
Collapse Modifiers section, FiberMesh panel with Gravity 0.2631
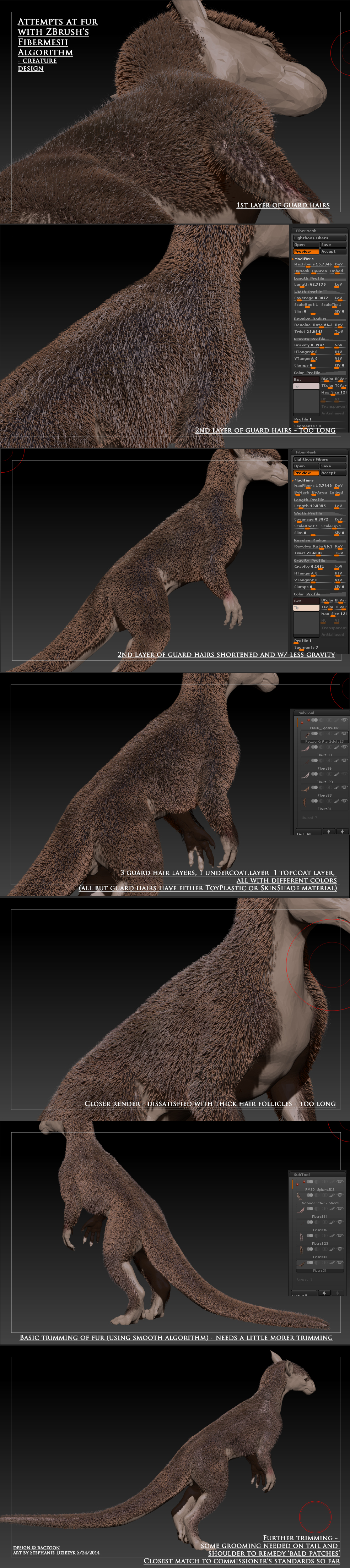click(x=304, y=480)
